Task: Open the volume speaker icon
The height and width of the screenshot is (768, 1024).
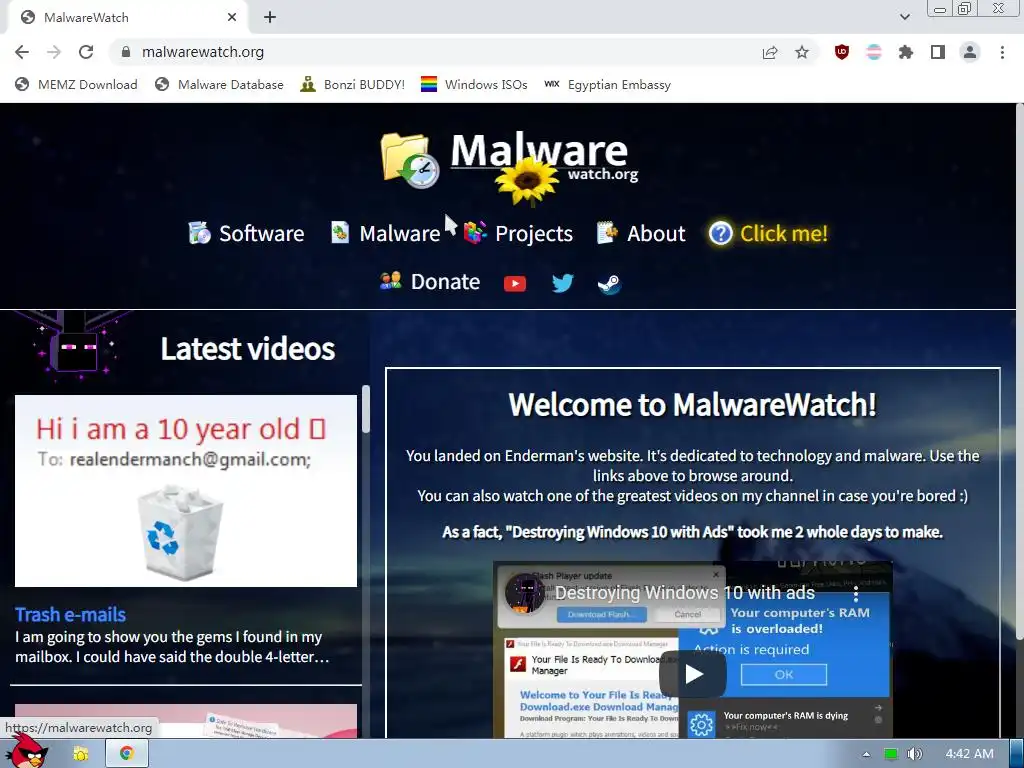Action: [914, 754]
